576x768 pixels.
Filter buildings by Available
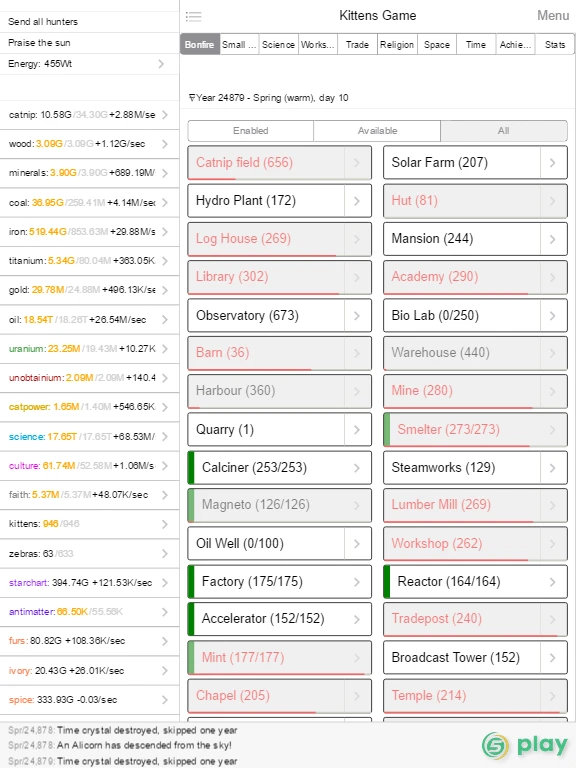pos(377,131)
